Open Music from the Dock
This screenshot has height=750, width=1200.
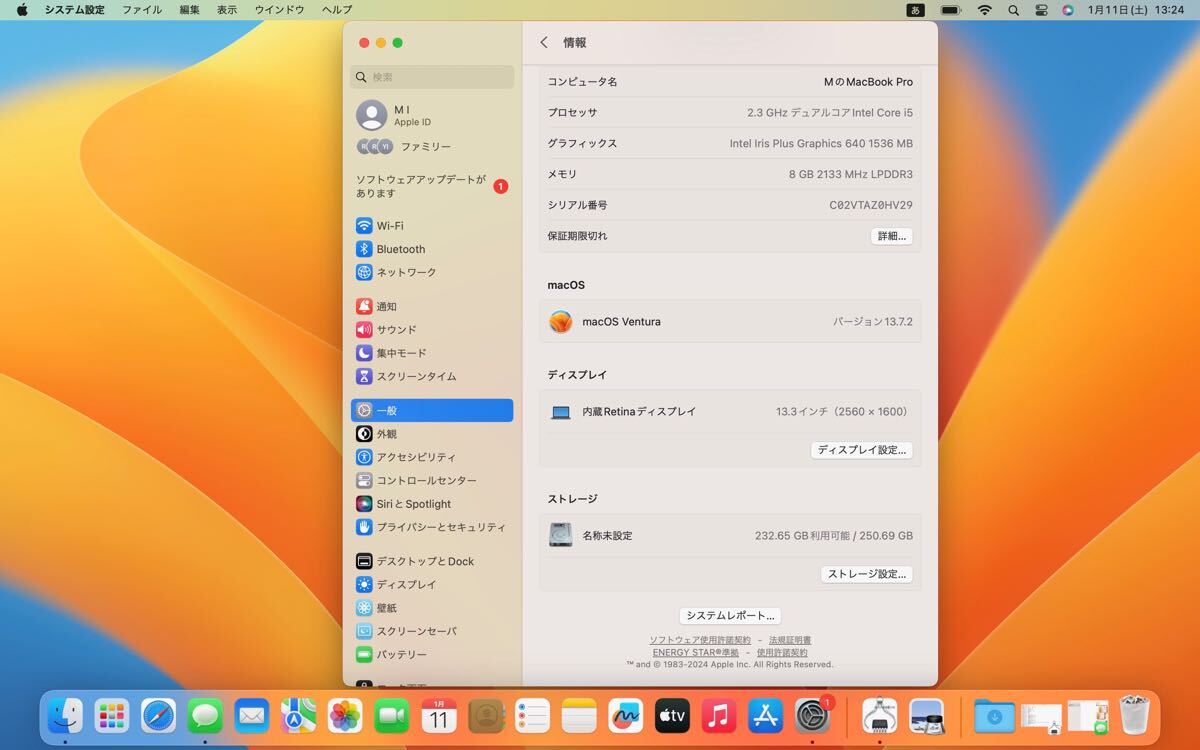click(719, 715)
